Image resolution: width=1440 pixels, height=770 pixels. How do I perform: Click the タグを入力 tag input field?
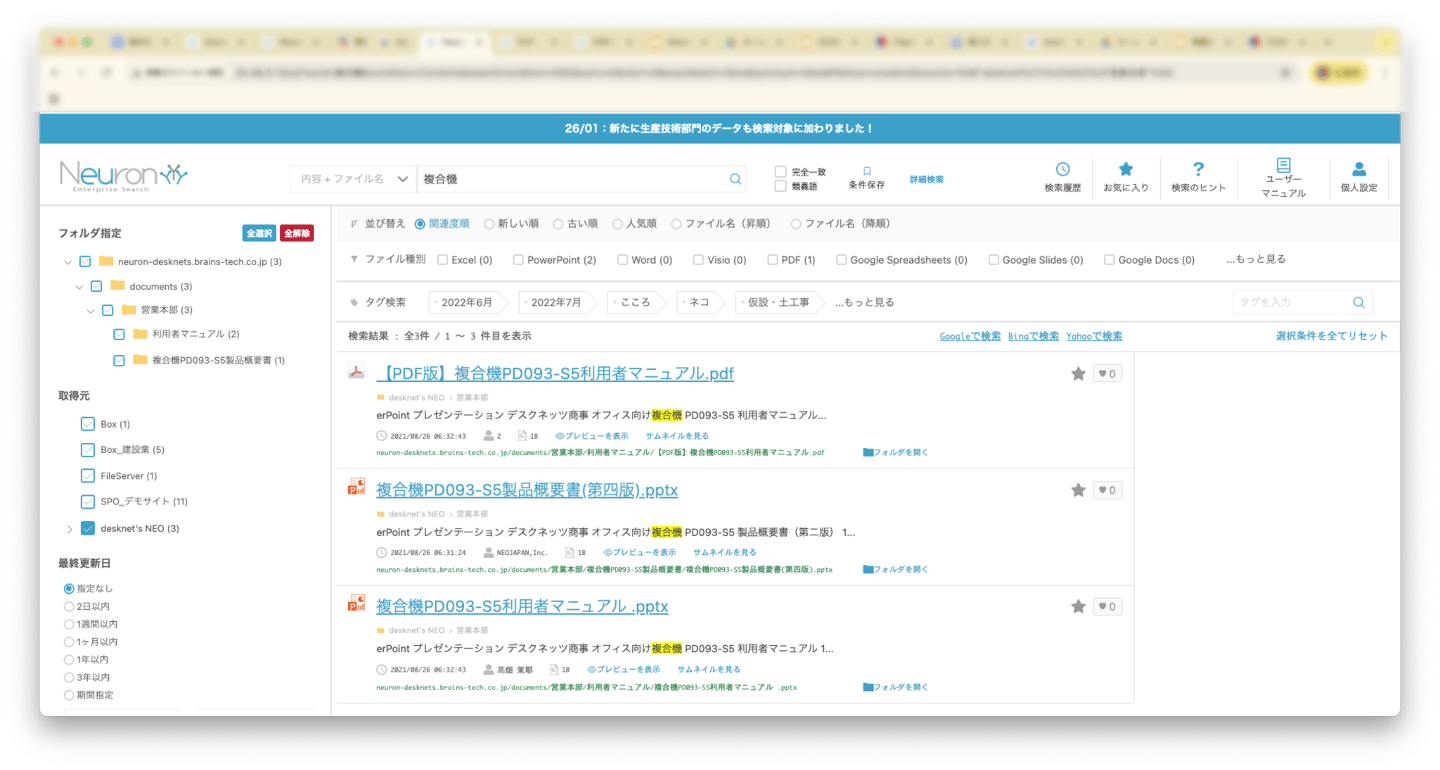[x=1290, y=302]
